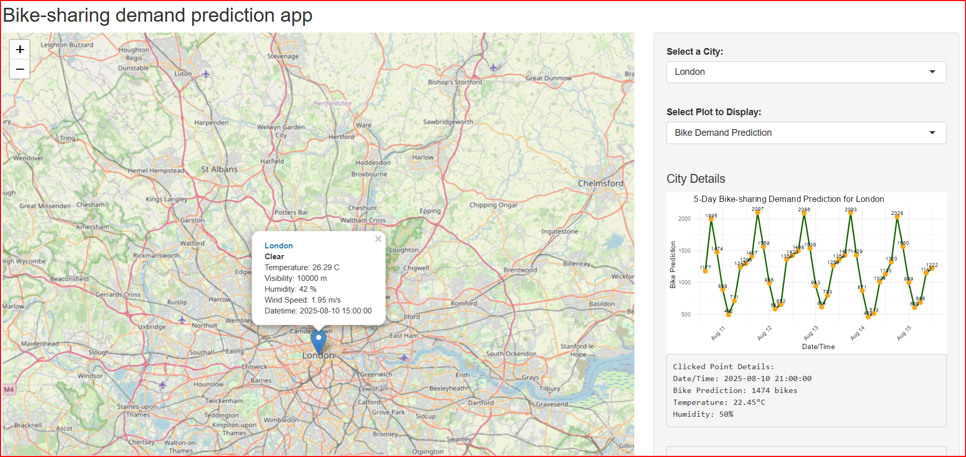This screenshot has width=966, height=457.
Task: Click the 1177 first data point
Action: (705, 271)
